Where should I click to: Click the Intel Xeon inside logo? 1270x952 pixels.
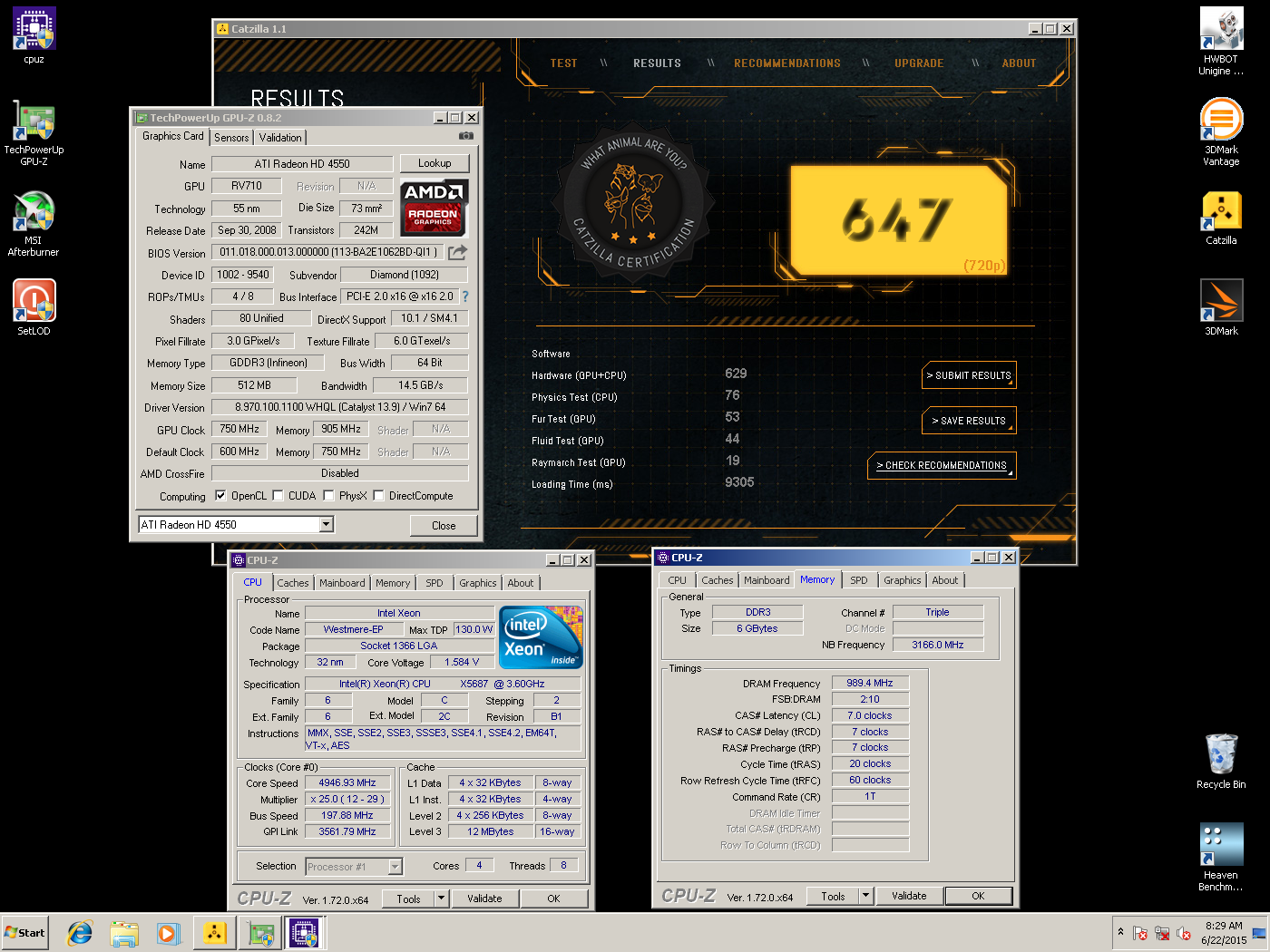[542, 638]
